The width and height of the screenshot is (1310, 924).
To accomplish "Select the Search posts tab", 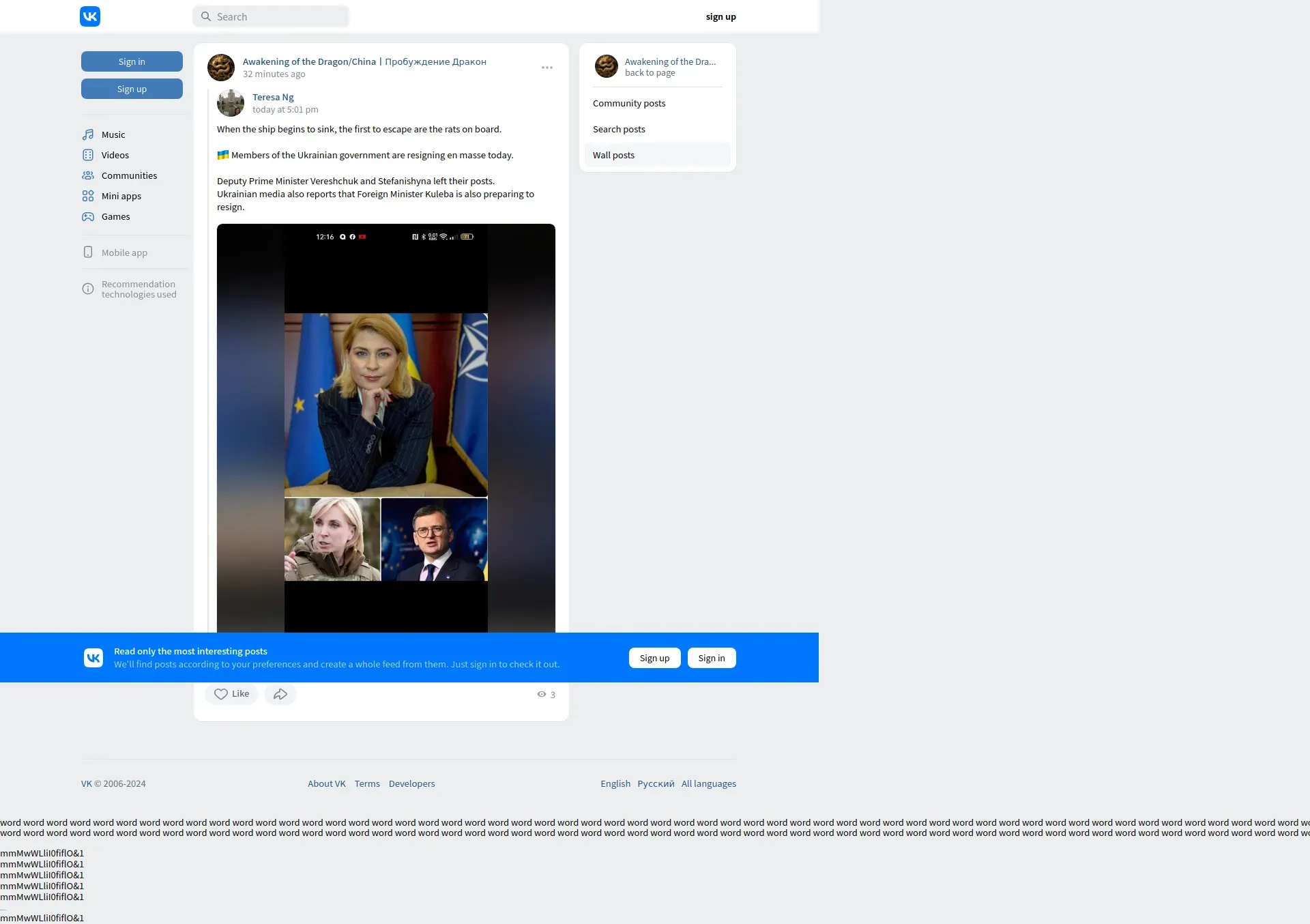I will [x=619, y=129].
